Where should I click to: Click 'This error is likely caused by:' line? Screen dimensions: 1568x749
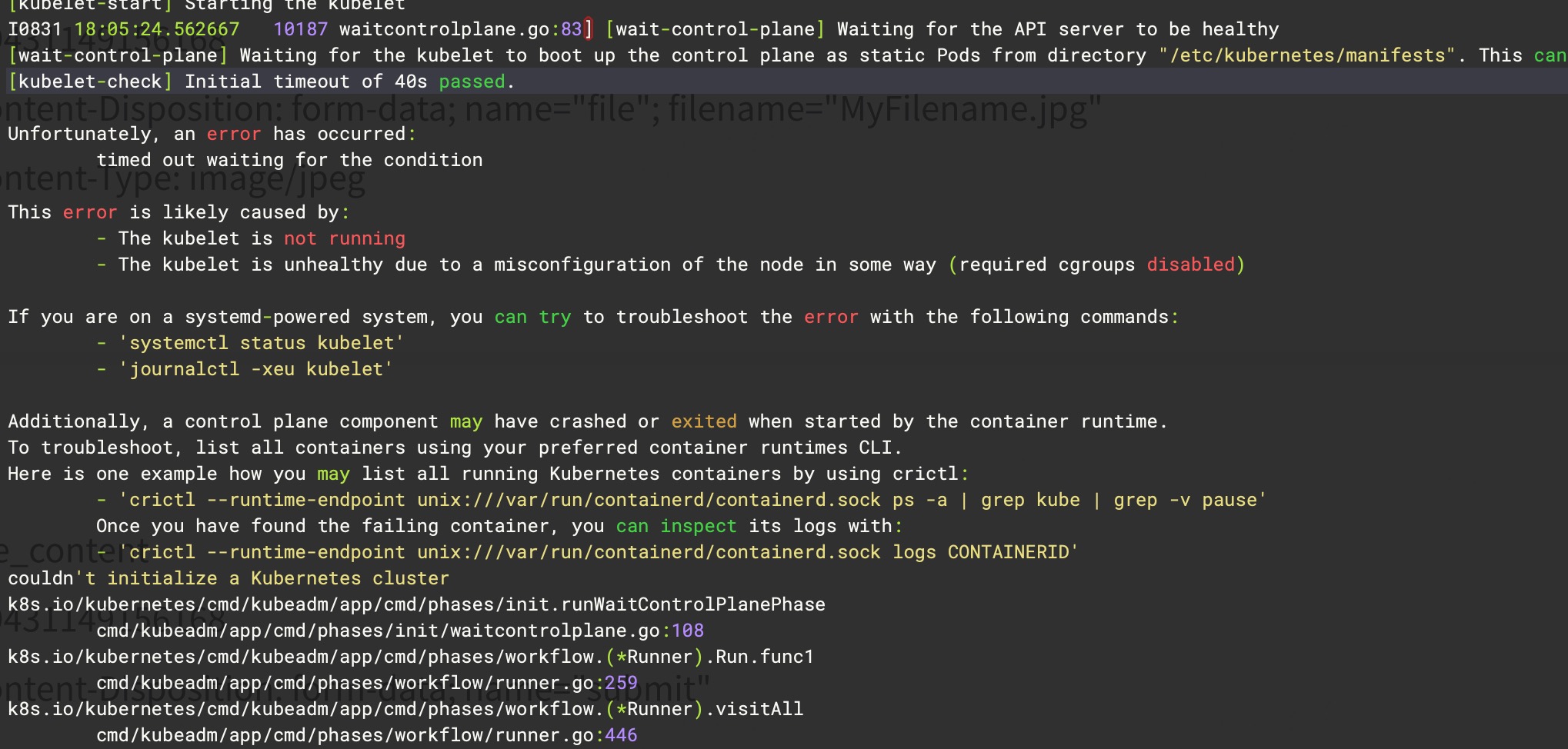point(179,212)
